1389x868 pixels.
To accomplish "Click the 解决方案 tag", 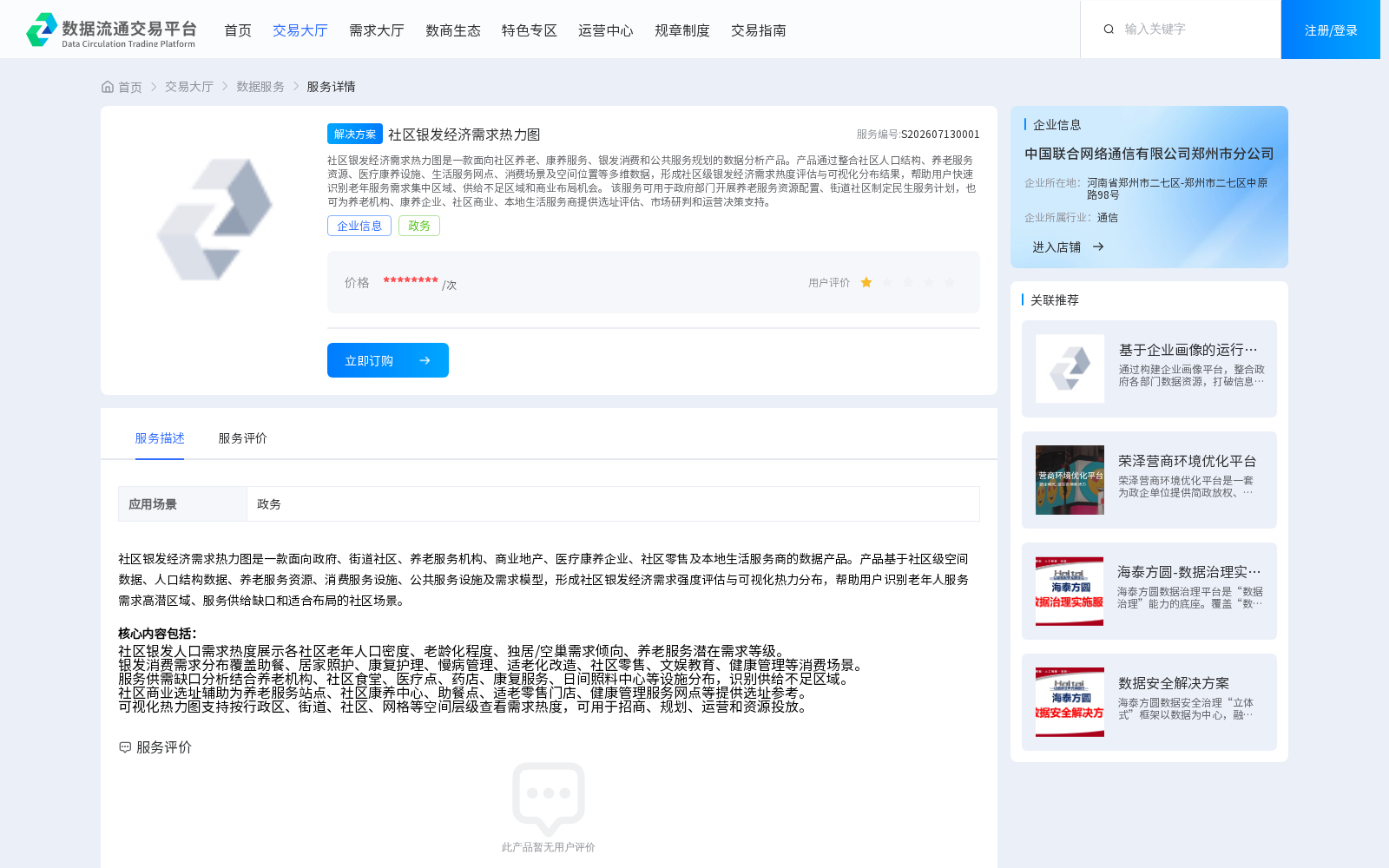I will coord(355,134).
